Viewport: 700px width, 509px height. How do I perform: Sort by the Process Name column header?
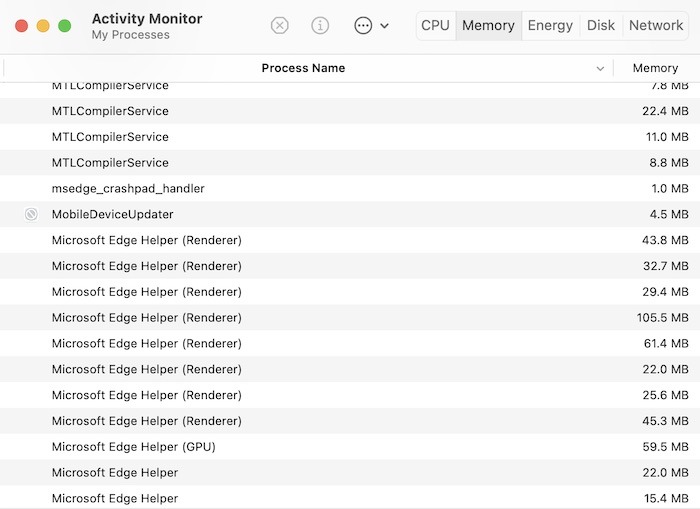(303, 68)
